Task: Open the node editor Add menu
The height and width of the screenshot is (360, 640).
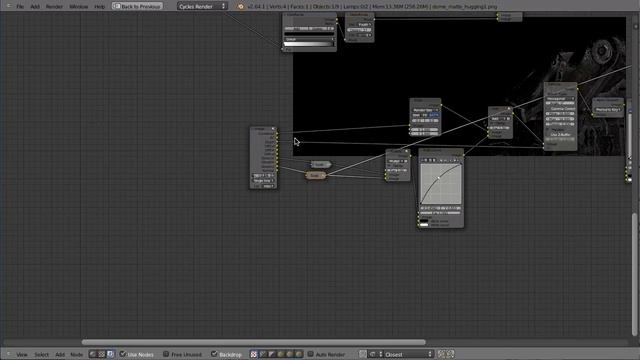Action: [x=60, y=354]
